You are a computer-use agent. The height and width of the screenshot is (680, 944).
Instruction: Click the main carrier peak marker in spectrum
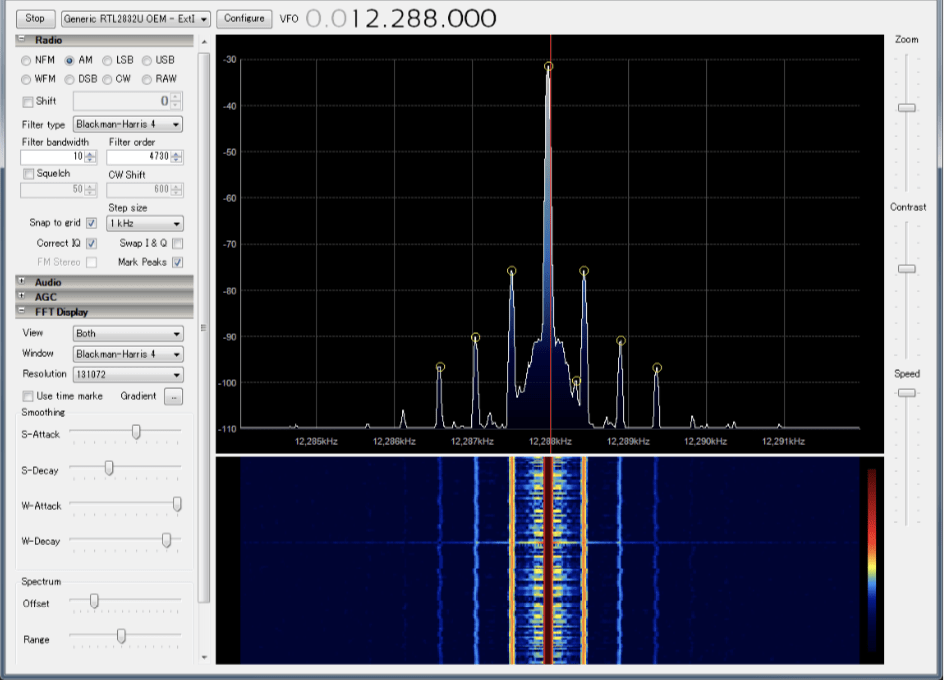(x=548, y=66)
